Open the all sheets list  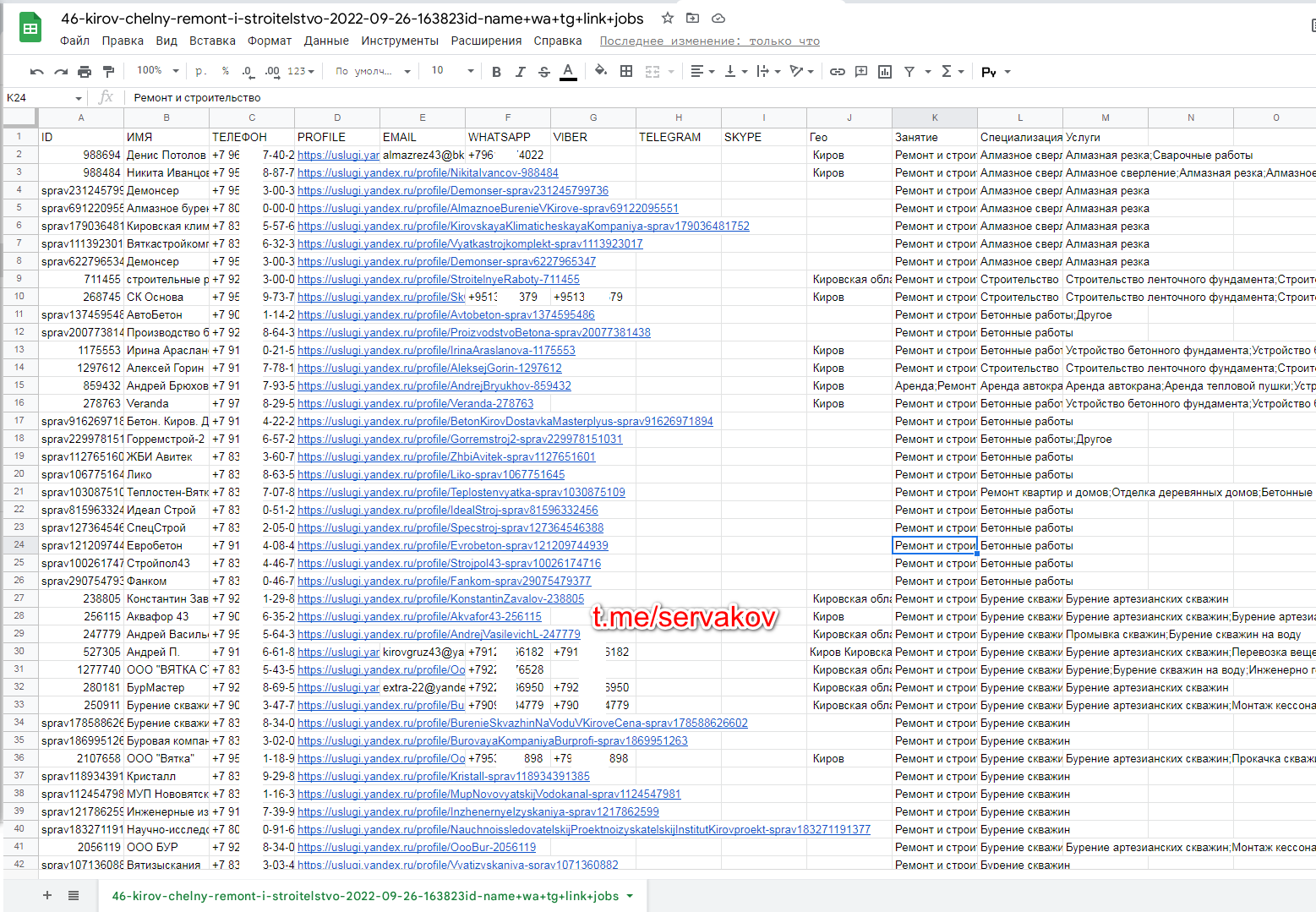74,895
